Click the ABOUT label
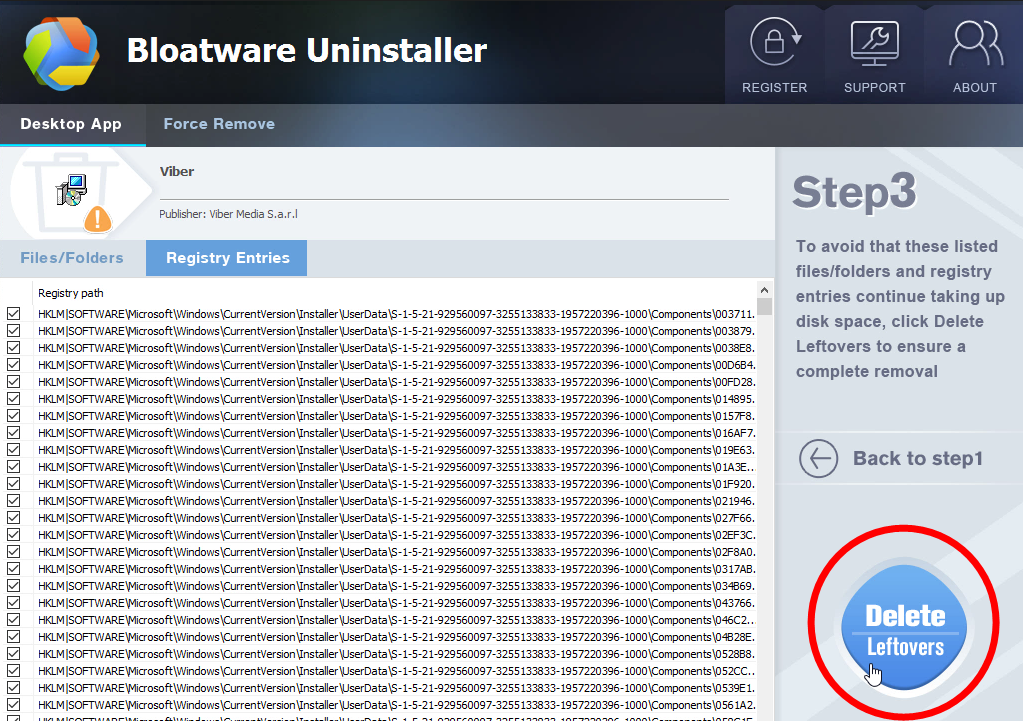The image size is (1023, 721). pyautogui.click(x=975, y=87)
